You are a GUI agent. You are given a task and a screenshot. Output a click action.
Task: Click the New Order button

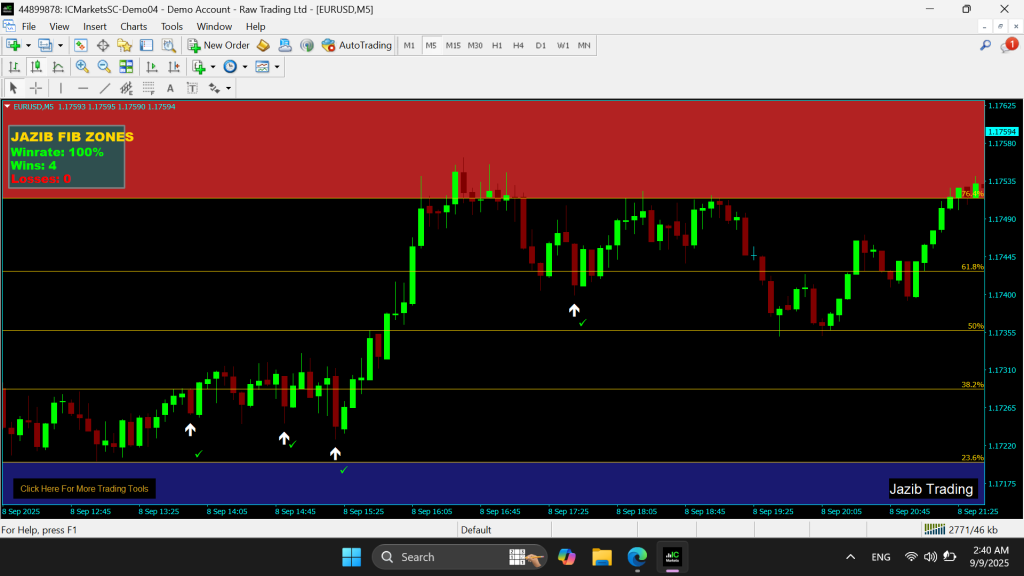click(218, 45)
